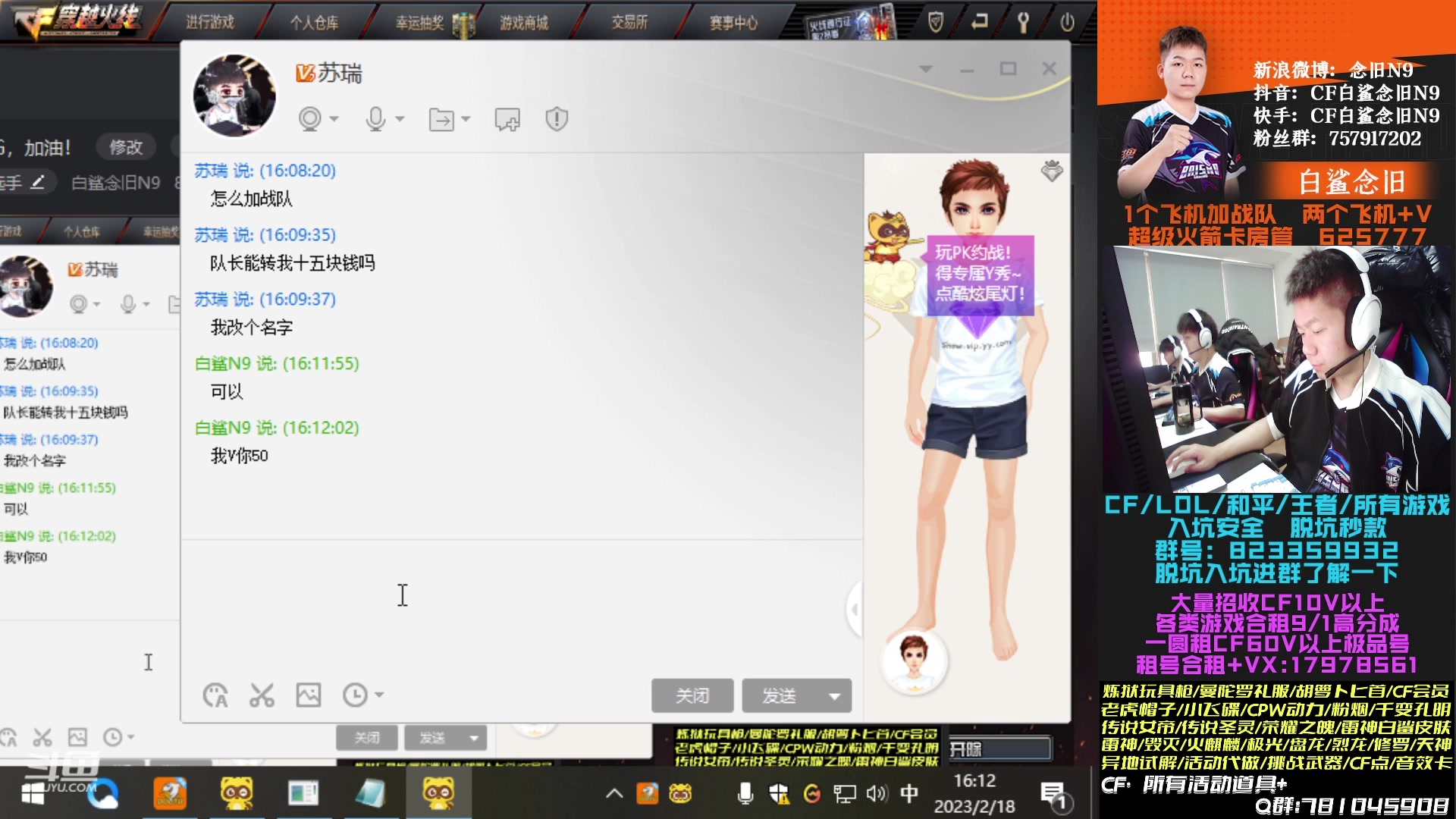Screen dimensions: 1456x819
Task: Open the 个人仓库 tab
Action: tap(314, 23)
